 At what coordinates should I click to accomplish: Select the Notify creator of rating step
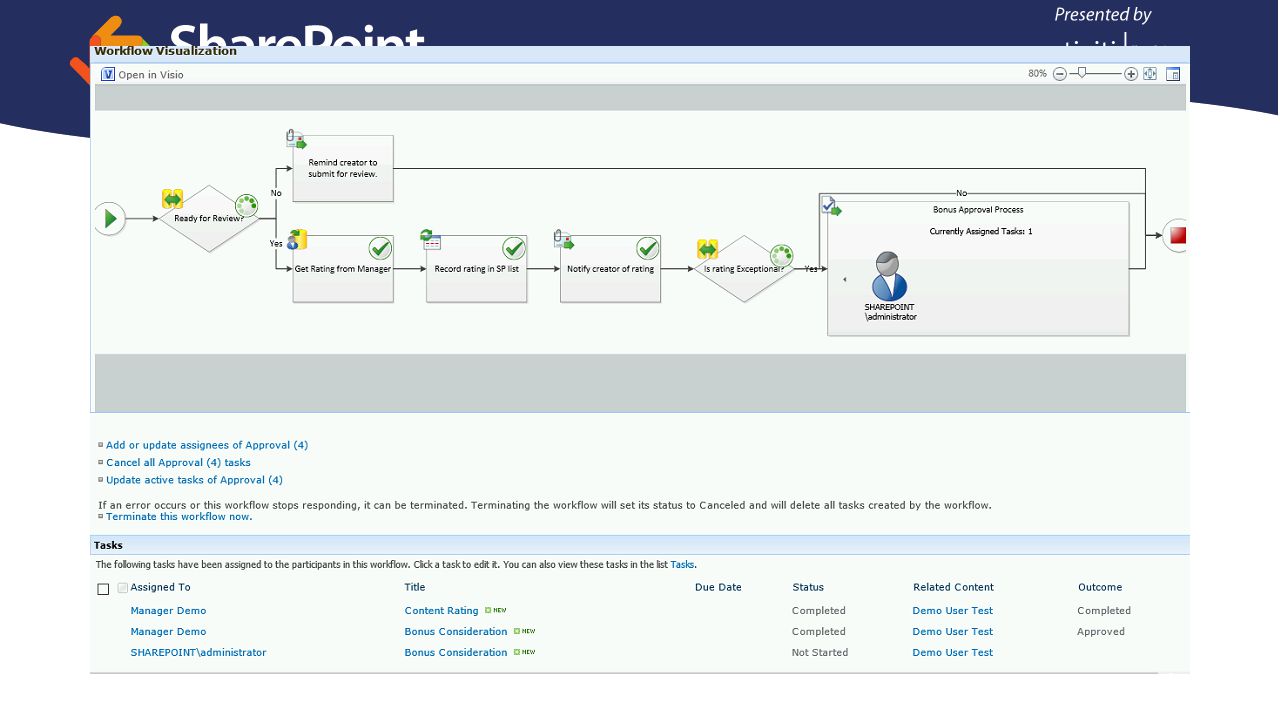point(610,269)
